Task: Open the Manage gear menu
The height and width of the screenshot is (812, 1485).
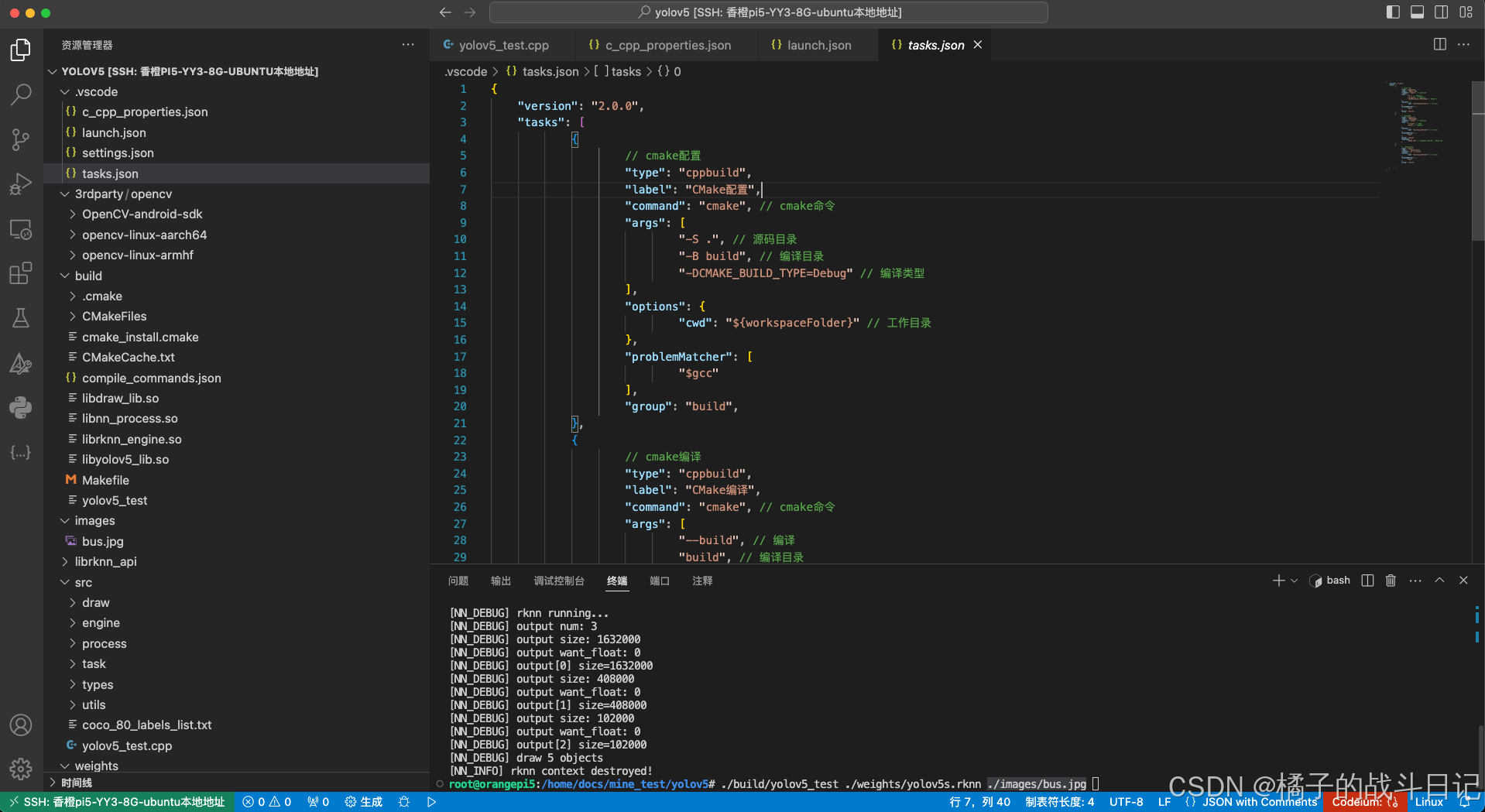Action: tap(21, 769)
